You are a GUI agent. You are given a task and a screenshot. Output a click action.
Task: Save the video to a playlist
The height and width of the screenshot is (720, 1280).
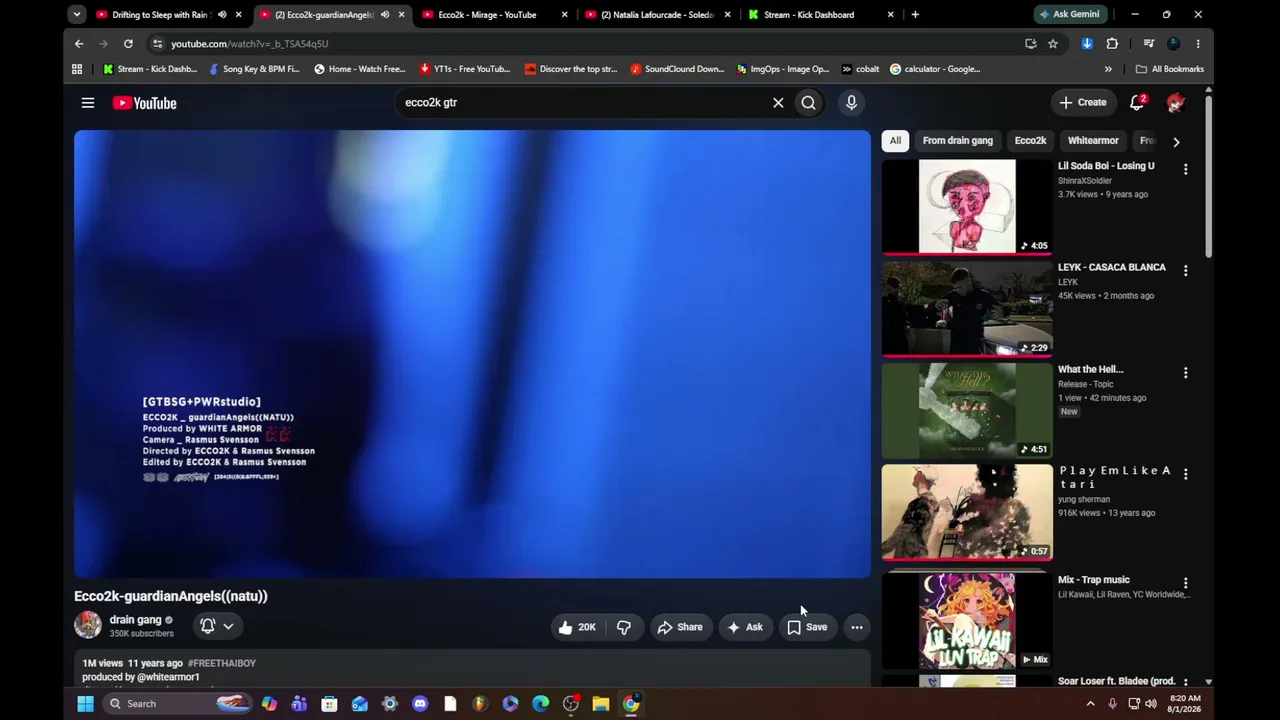coord(808,627)
